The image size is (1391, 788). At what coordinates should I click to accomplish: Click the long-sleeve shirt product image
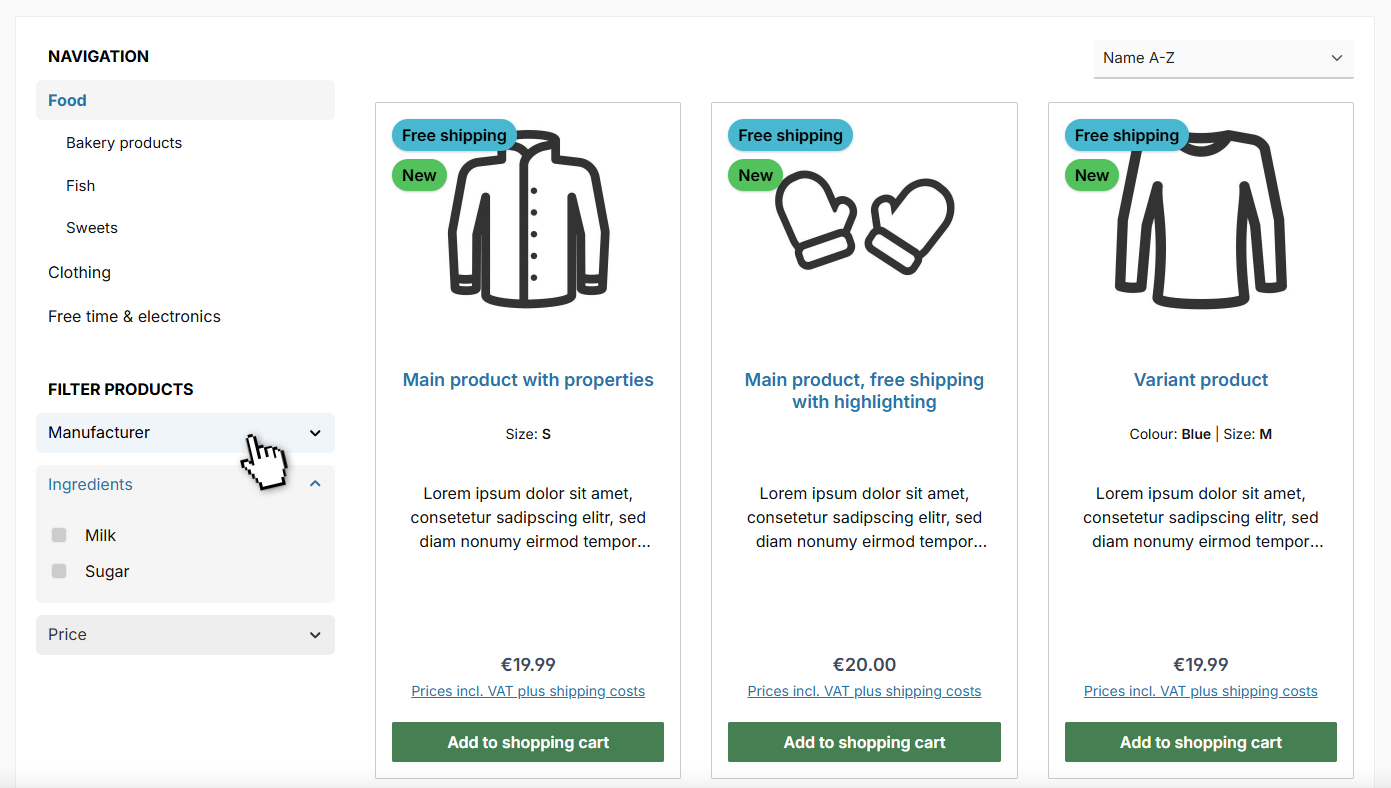coord(1200,218)
